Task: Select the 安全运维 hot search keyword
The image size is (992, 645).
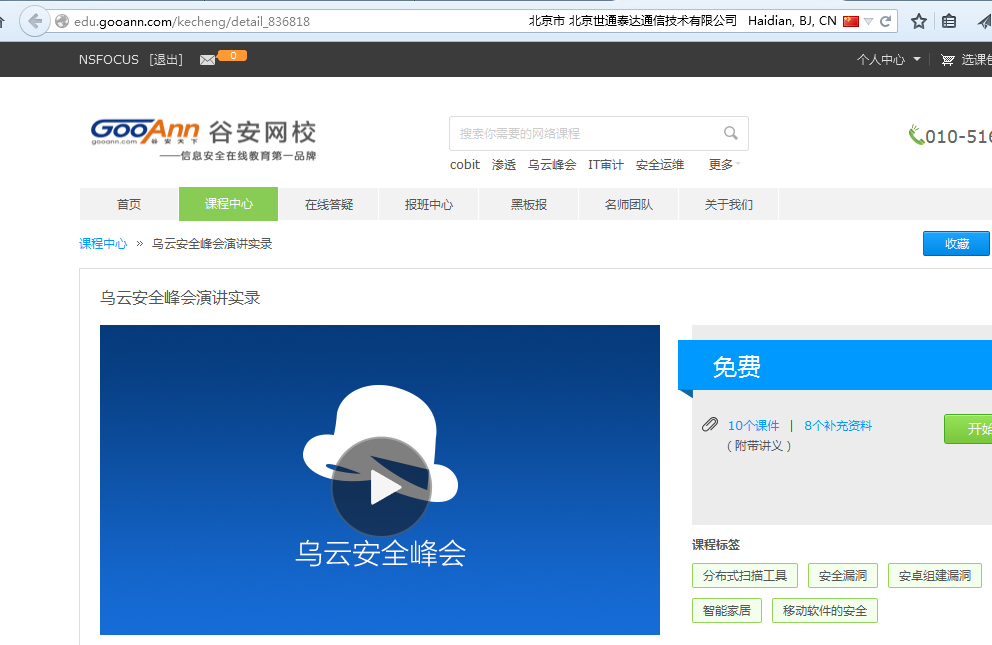Action: [660, 165]
